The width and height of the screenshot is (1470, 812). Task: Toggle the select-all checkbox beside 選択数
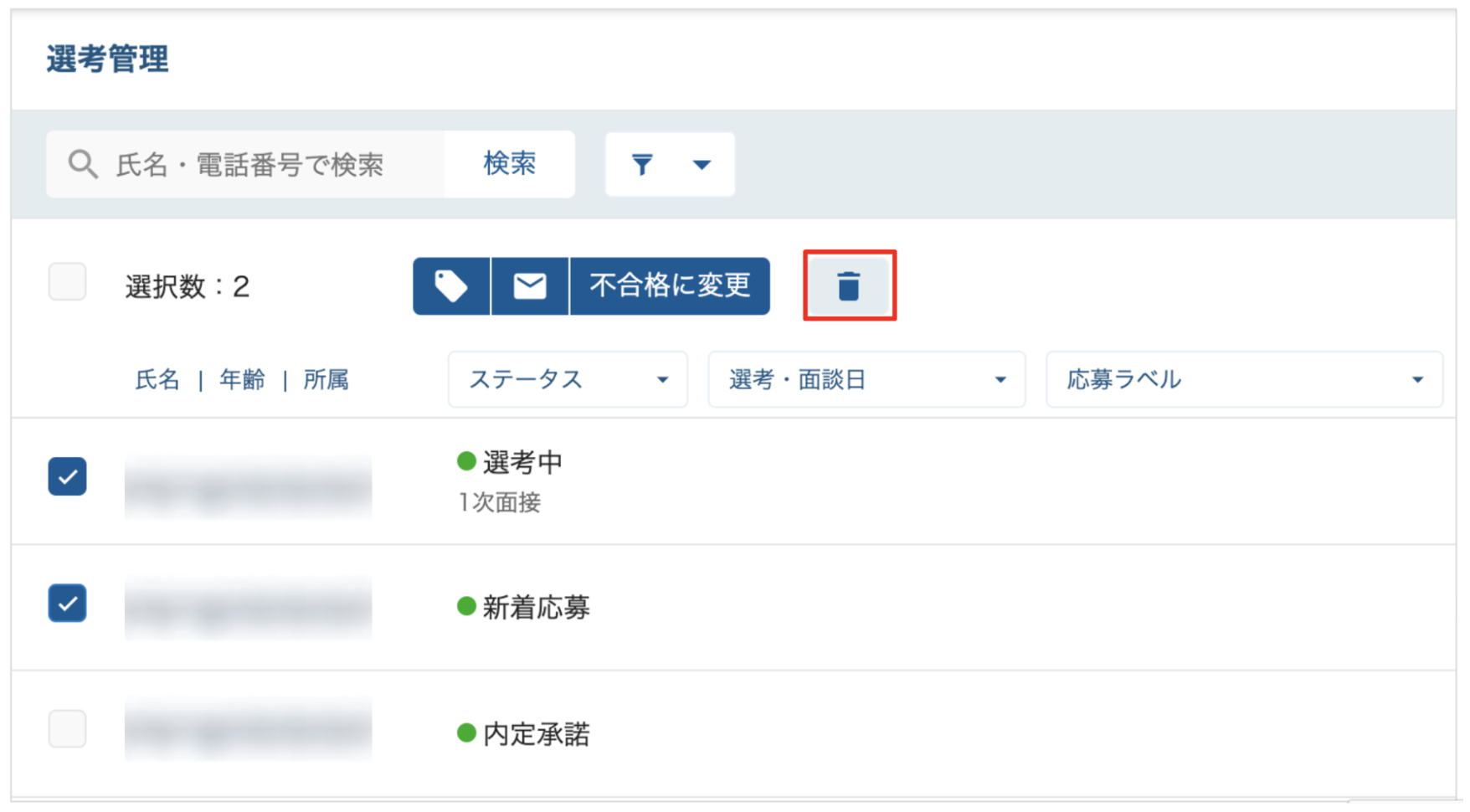[x=67, y=281]
